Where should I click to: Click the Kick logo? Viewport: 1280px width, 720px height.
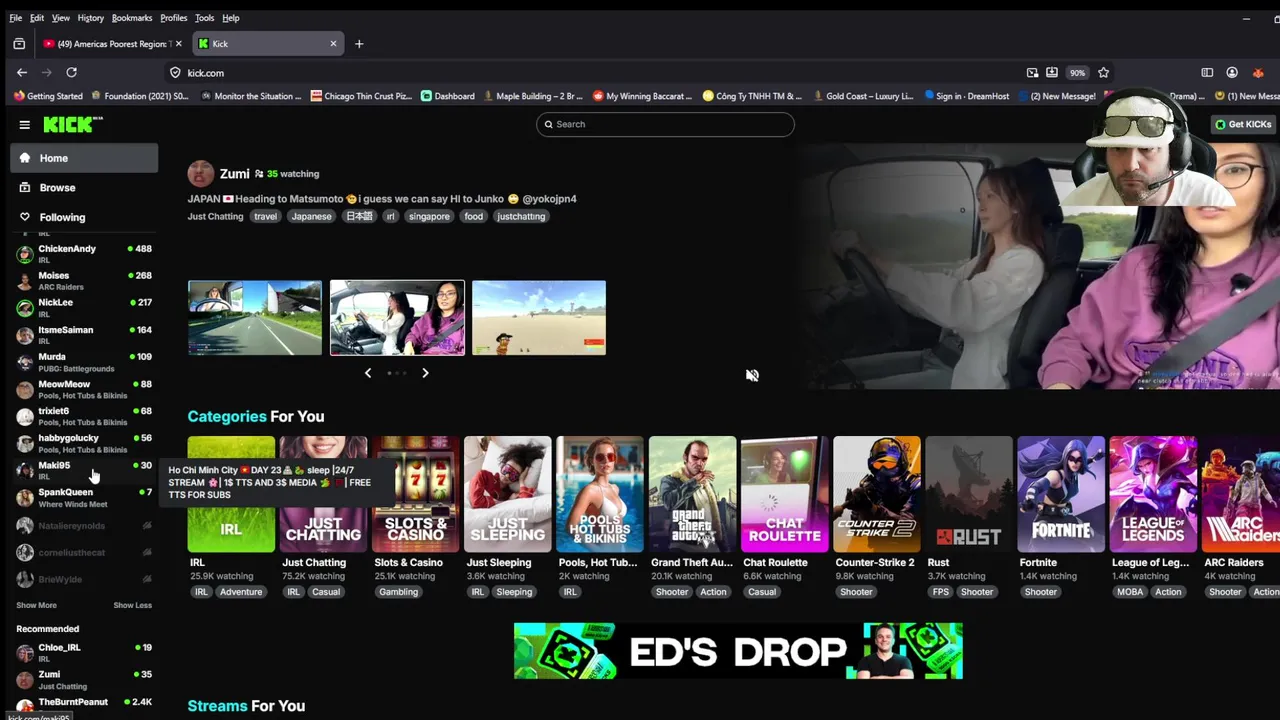[x=72, y=124]
